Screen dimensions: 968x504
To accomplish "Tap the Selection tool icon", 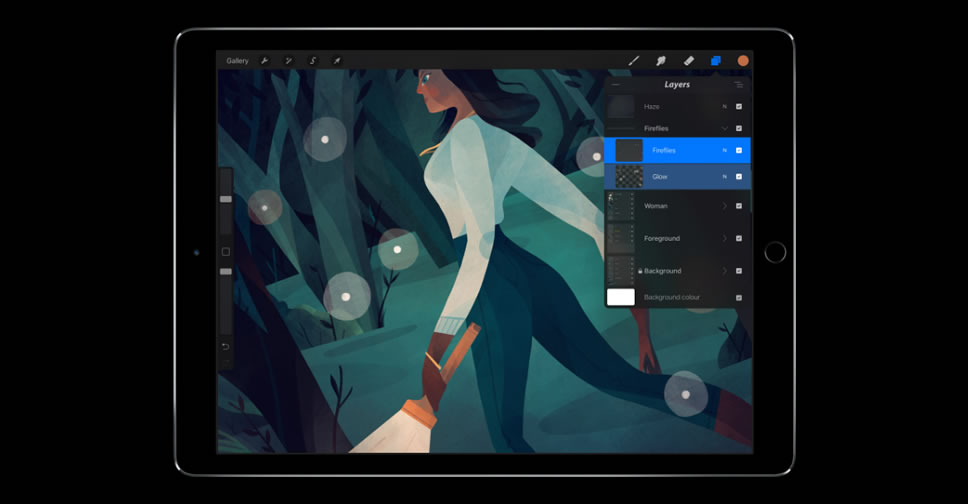I will [x=312, y=61].
